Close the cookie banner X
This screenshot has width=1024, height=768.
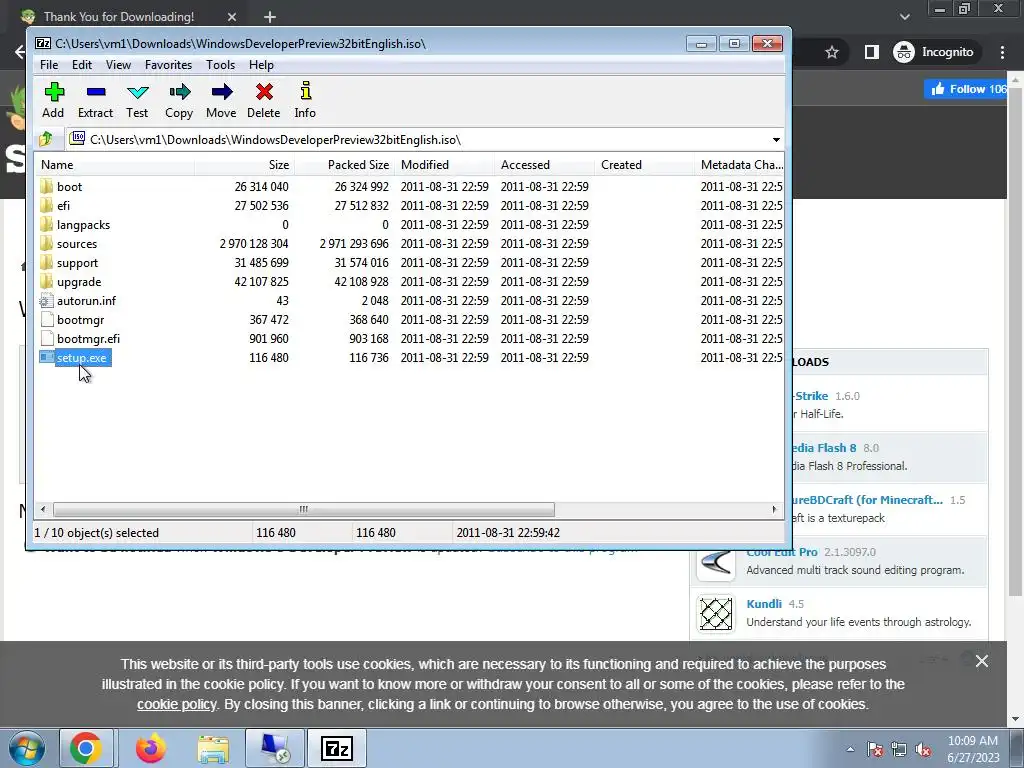pos(982,661)
